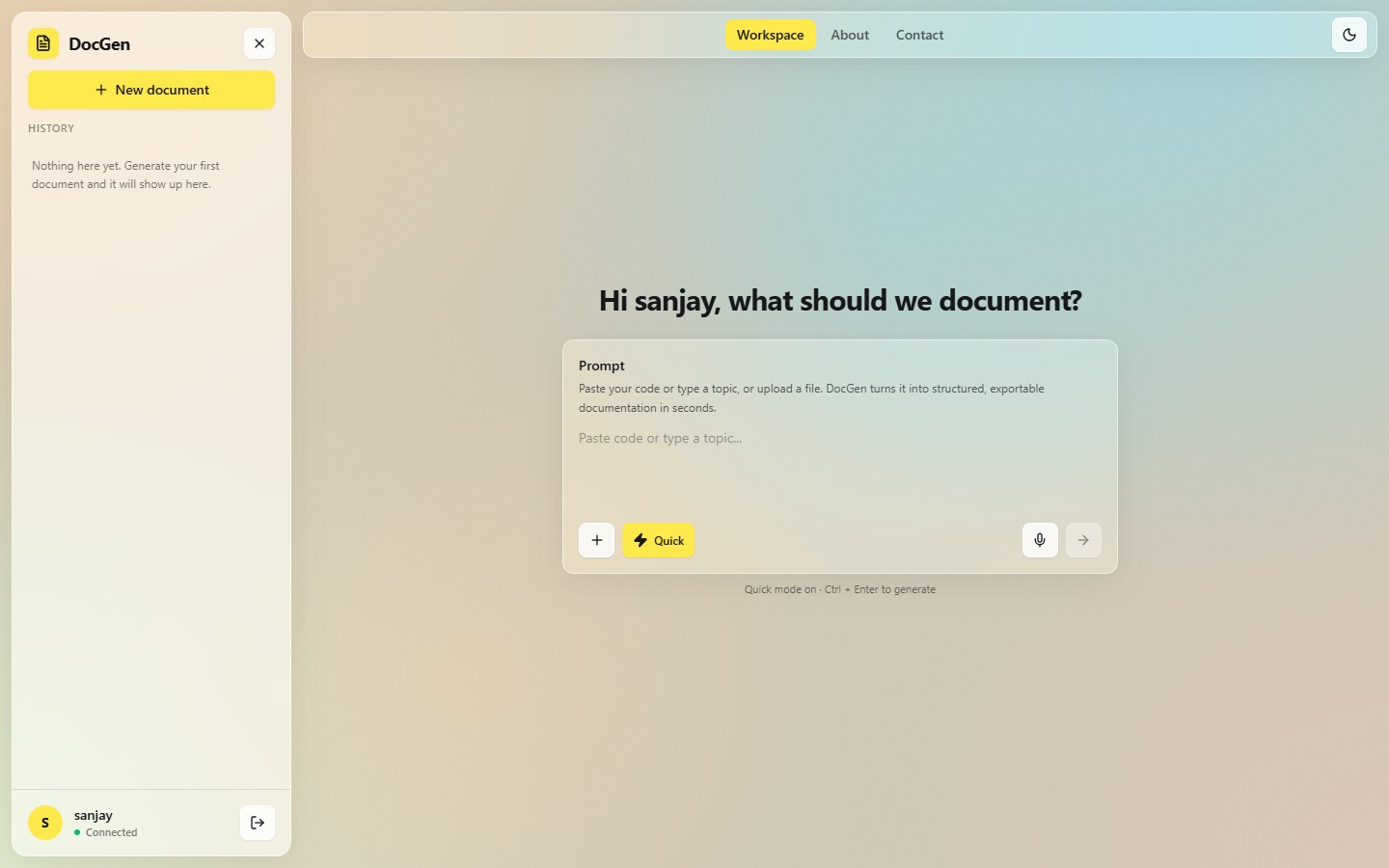Focus the 'Paste code or type a topic' field

pyautogui.click(x=840, y=469)
